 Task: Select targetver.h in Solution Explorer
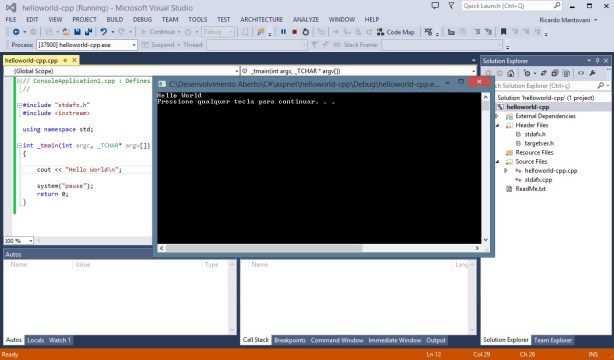point(539,143)
